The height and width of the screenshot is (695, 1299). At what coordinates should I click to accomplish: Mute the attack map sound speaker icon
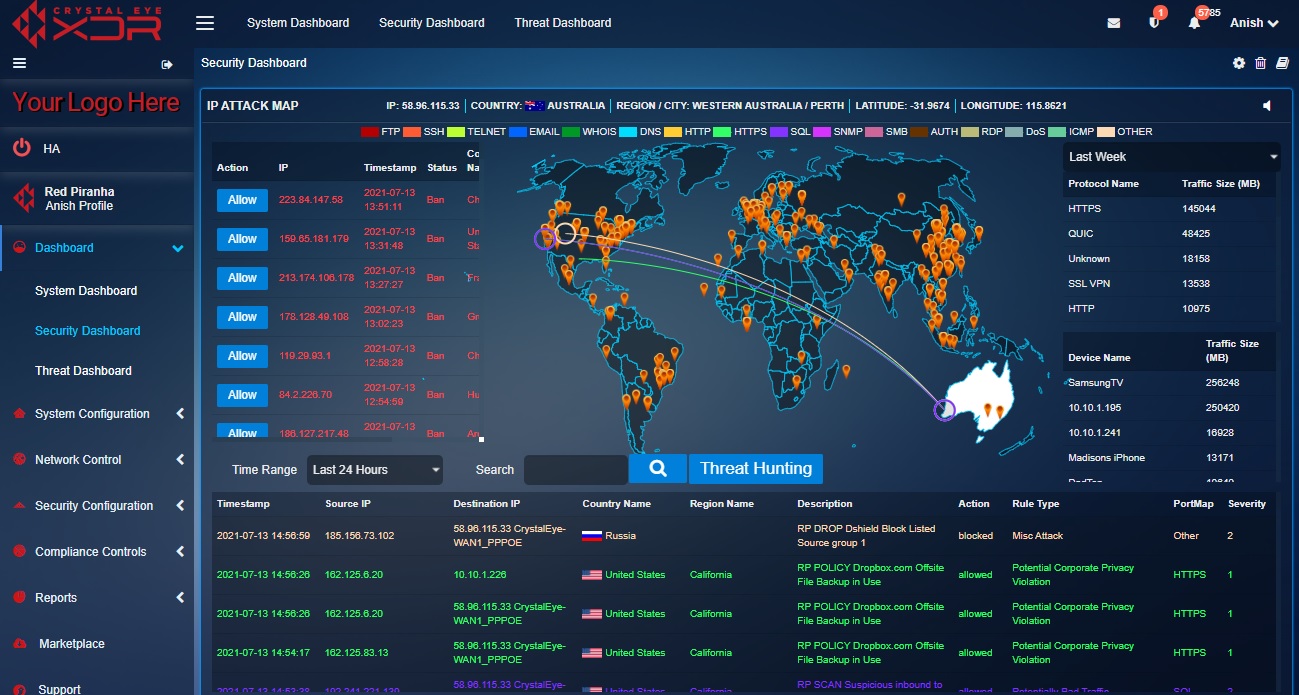coord(1267,106)
